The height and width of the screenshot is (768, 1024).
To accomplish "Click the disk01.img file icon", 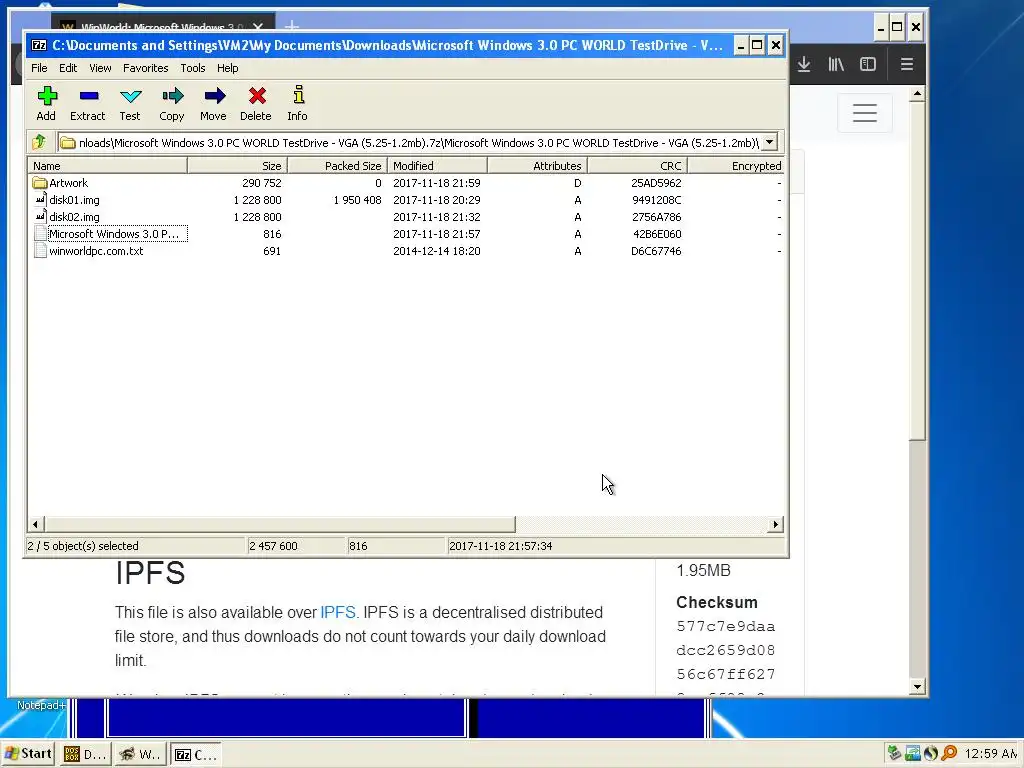I will point(40,200).
